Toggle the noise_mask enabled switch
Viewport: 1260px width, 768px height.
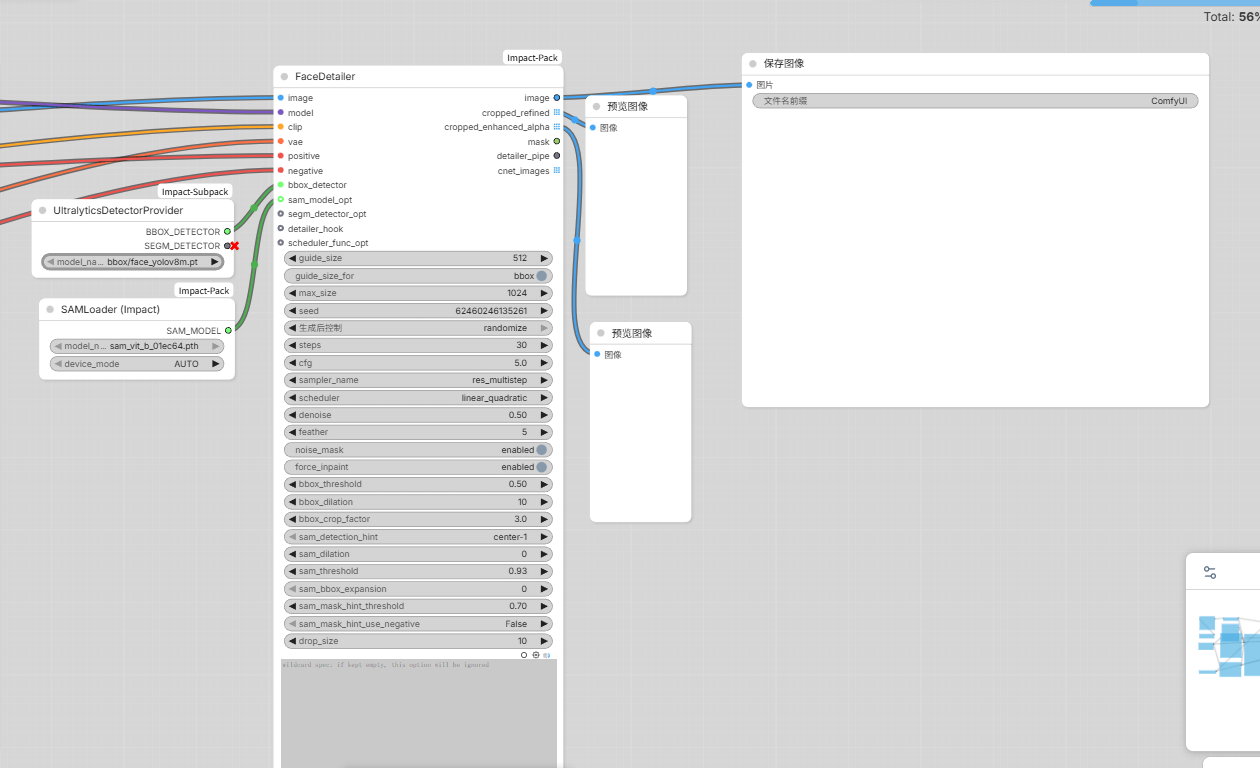pos(541,450)
